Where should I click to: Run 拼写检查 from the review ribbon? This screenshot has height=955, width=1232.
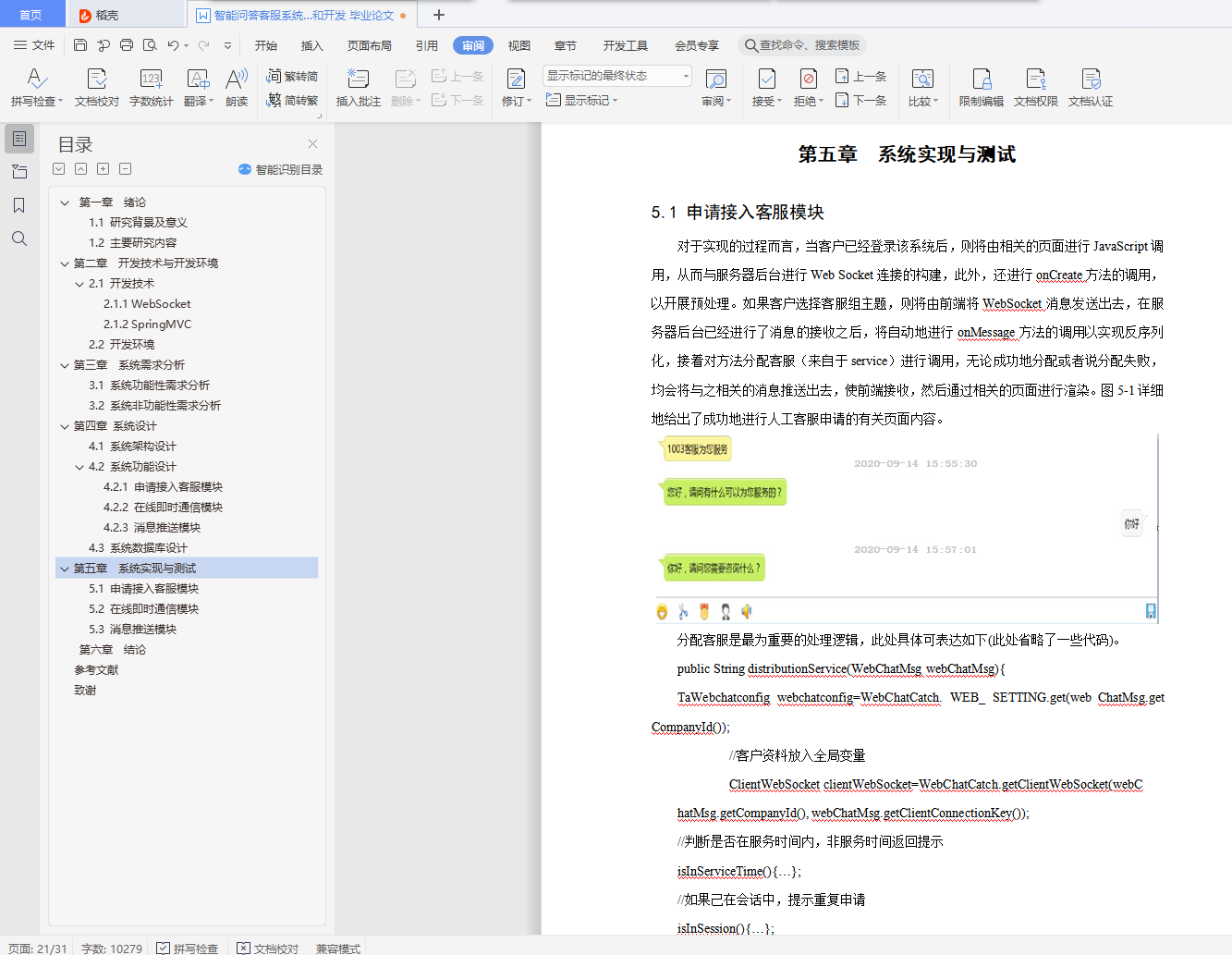click(35, 86)
